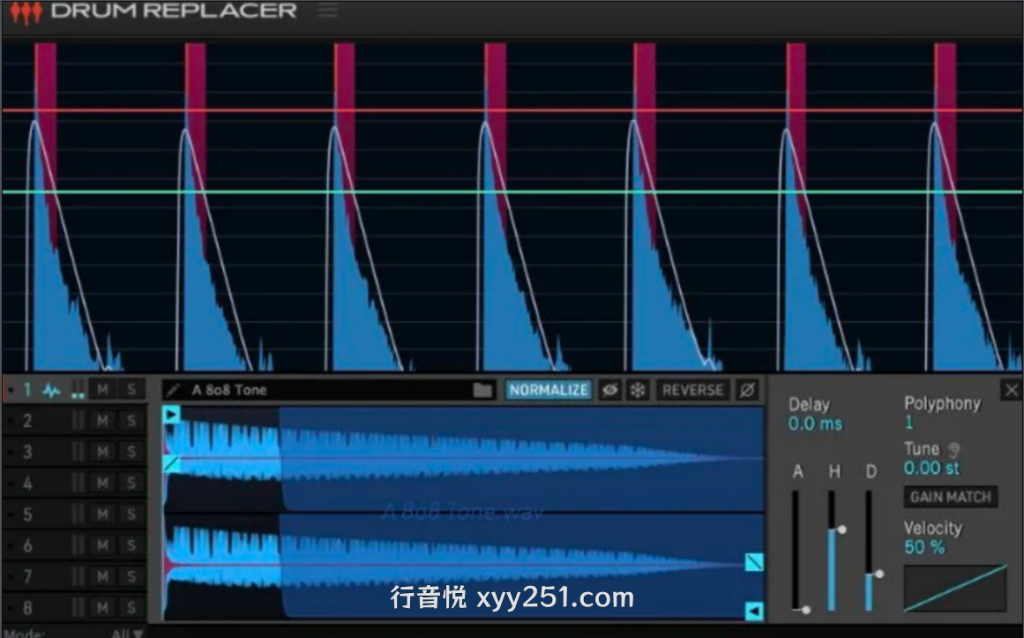Solo sample slot 5
This screenshot has width=1024, height=638.
(x=131, y=515)
